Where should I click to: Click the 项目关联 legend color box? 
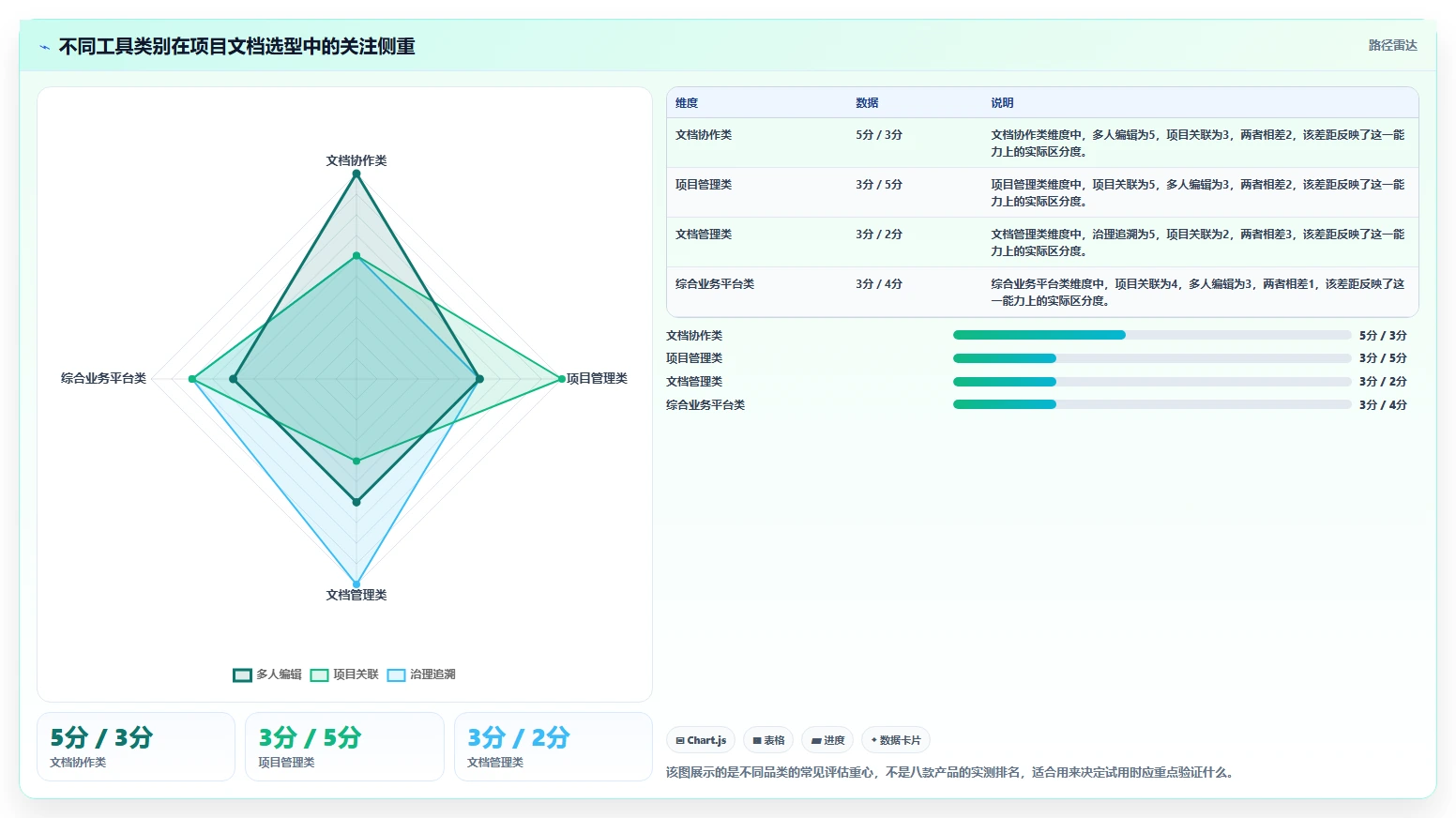click(x=319, y=675)
